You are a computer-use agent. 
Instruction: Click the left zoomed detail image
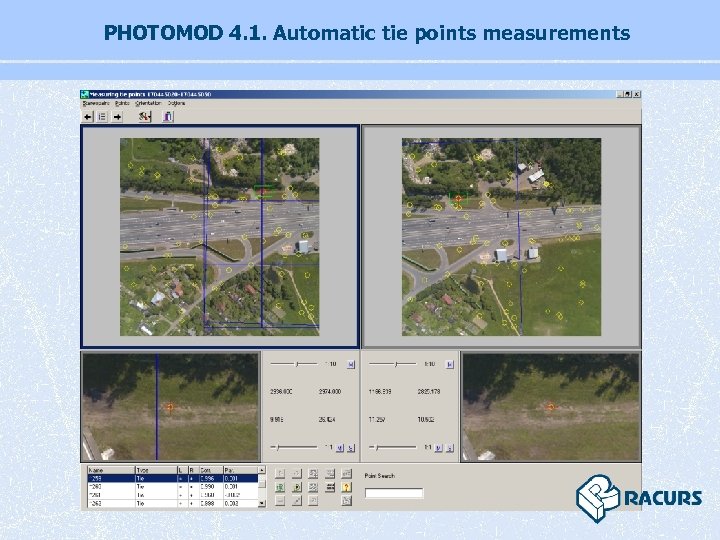pos(170,407)
